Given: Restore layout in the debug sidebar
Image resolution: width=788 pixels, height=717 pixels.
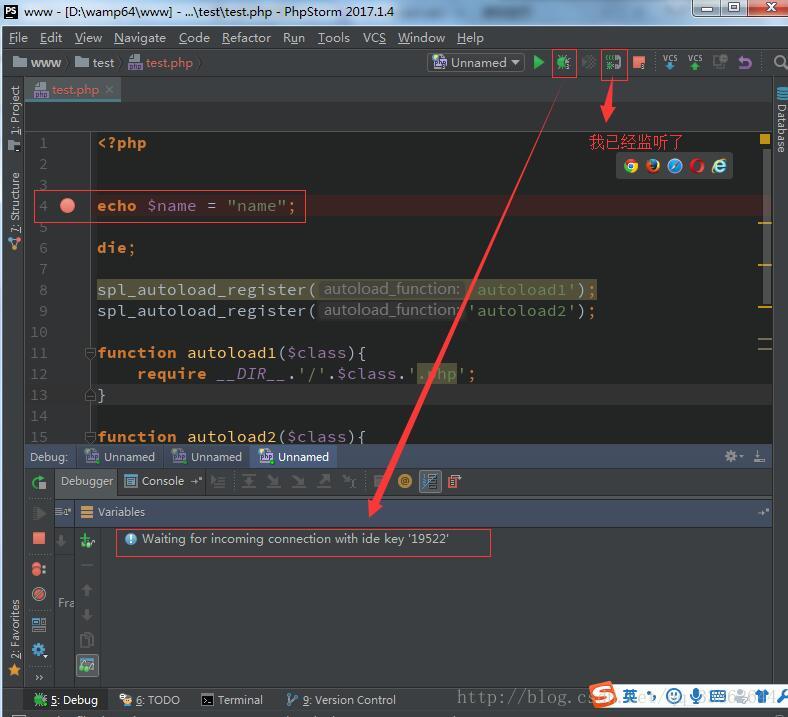Looking at the screenshot, I should point(39,625).
